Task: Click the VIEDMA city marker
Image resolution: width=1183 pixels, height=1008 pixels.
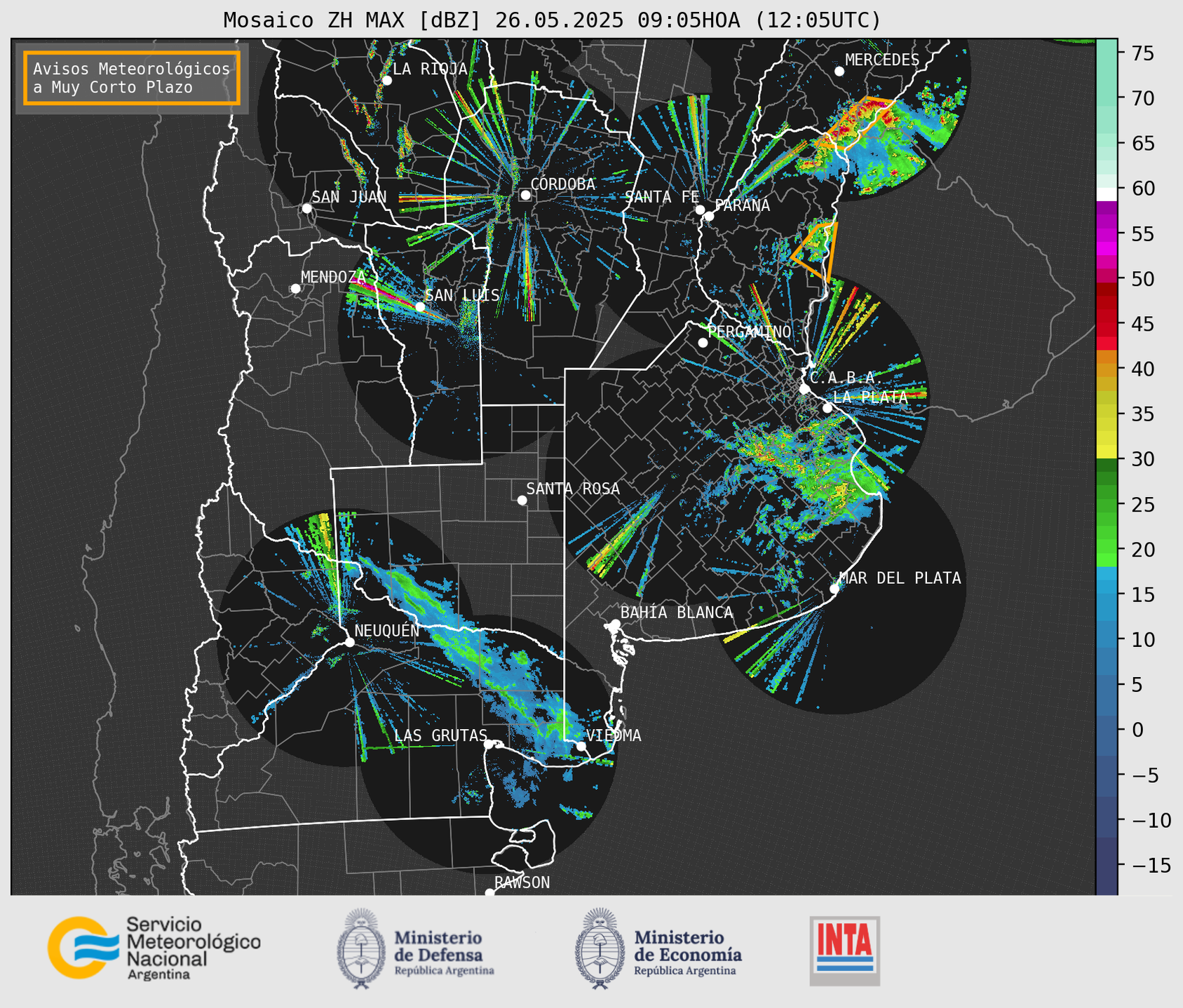Action: pos(581,746)
